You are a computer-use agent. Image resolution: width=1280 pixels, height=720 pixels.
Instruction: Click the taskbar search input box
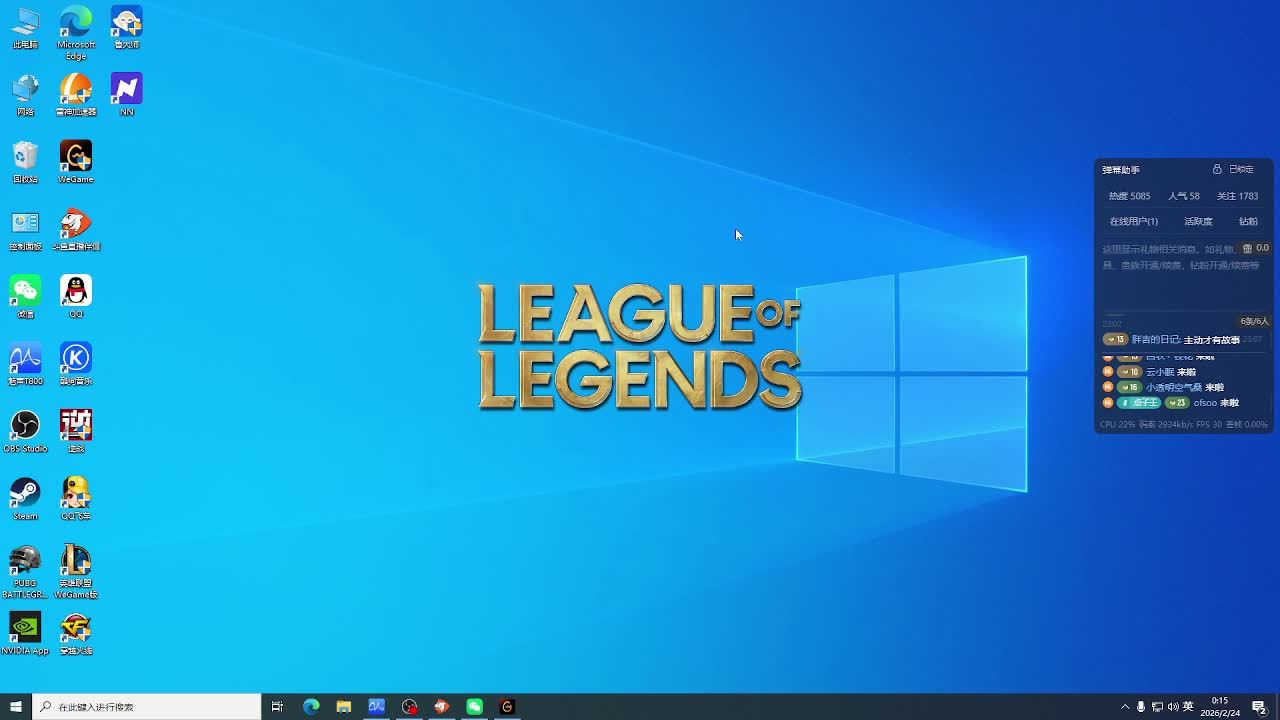tap(147, 707)
